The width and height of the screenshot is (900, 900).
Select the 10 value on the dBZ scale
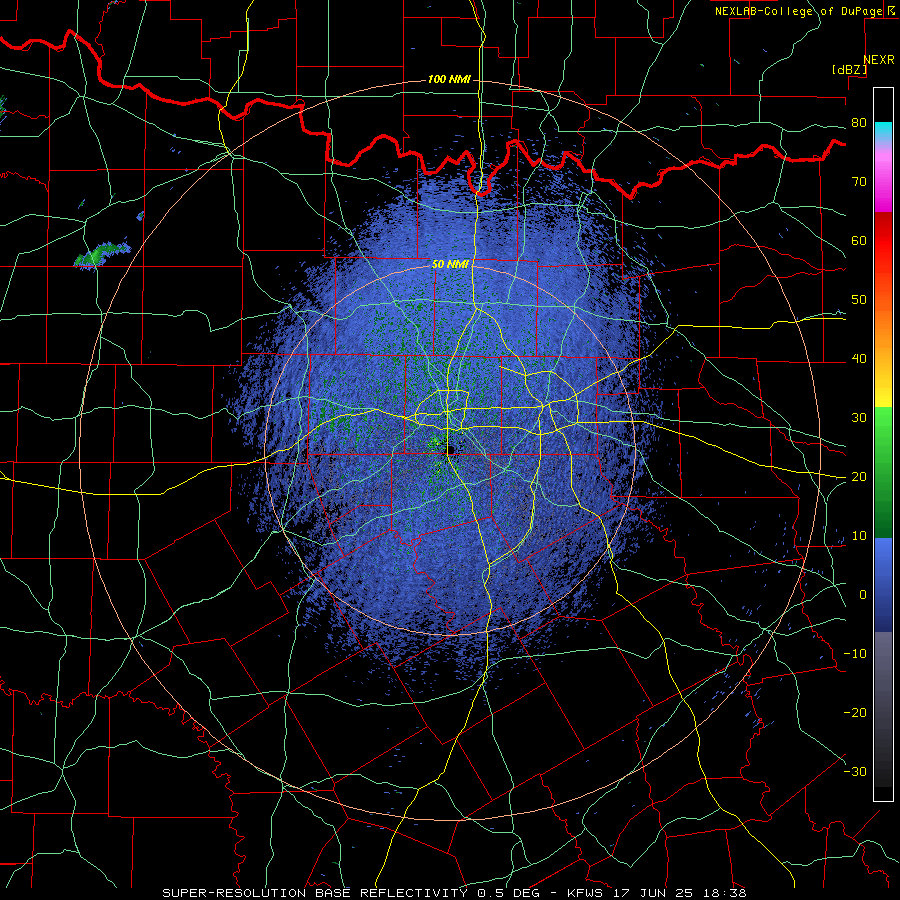pos(859,536)
